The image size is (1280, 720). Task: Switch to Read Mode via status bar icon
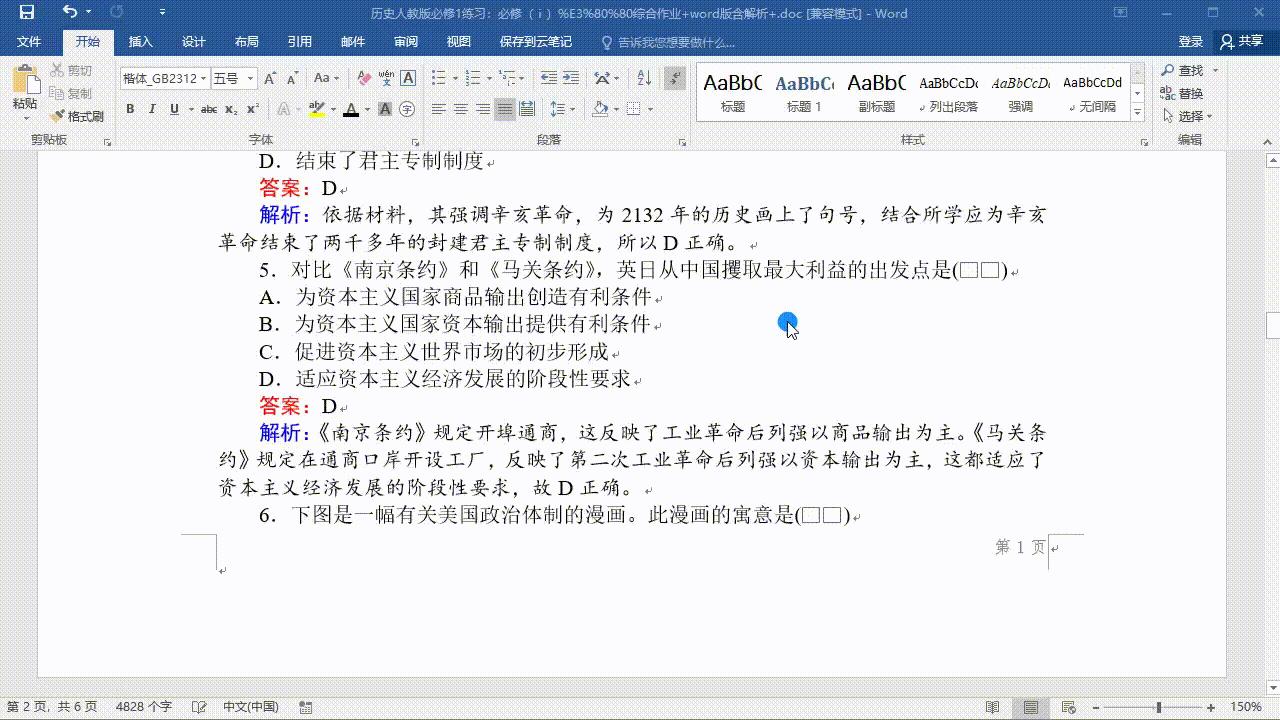(991, 706)
